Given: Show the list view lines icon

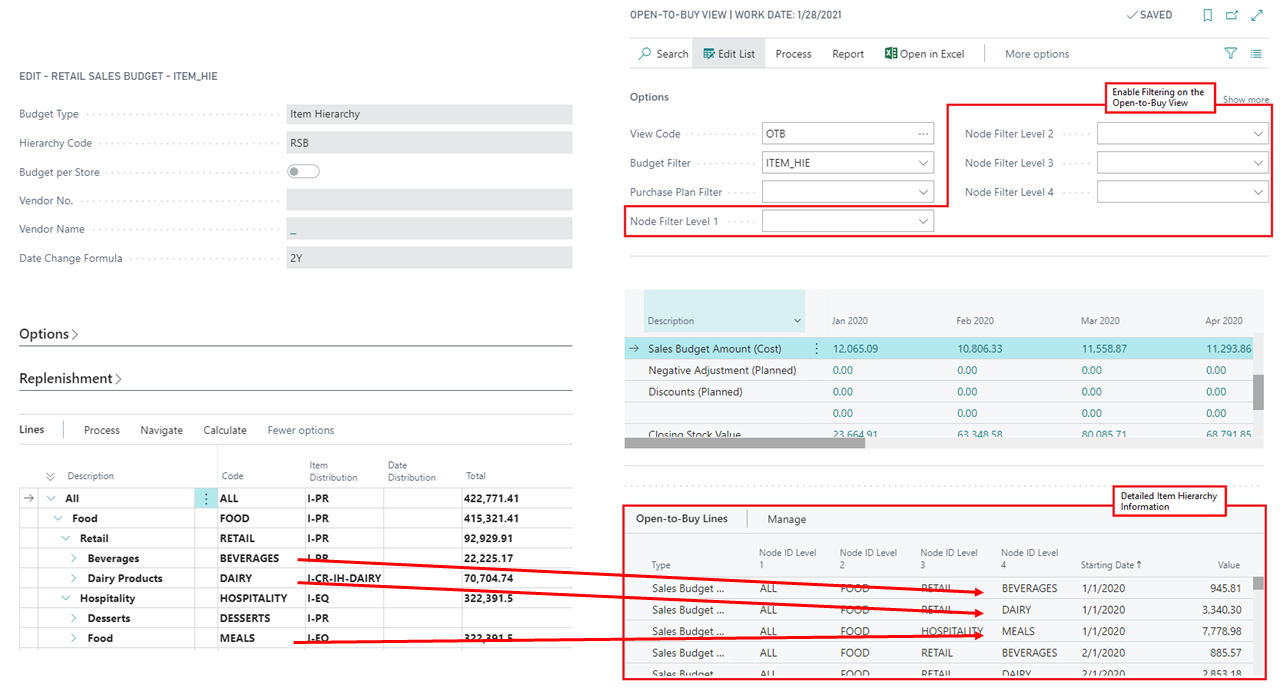Looking at the screenshot, I should tap(1256, 54).
